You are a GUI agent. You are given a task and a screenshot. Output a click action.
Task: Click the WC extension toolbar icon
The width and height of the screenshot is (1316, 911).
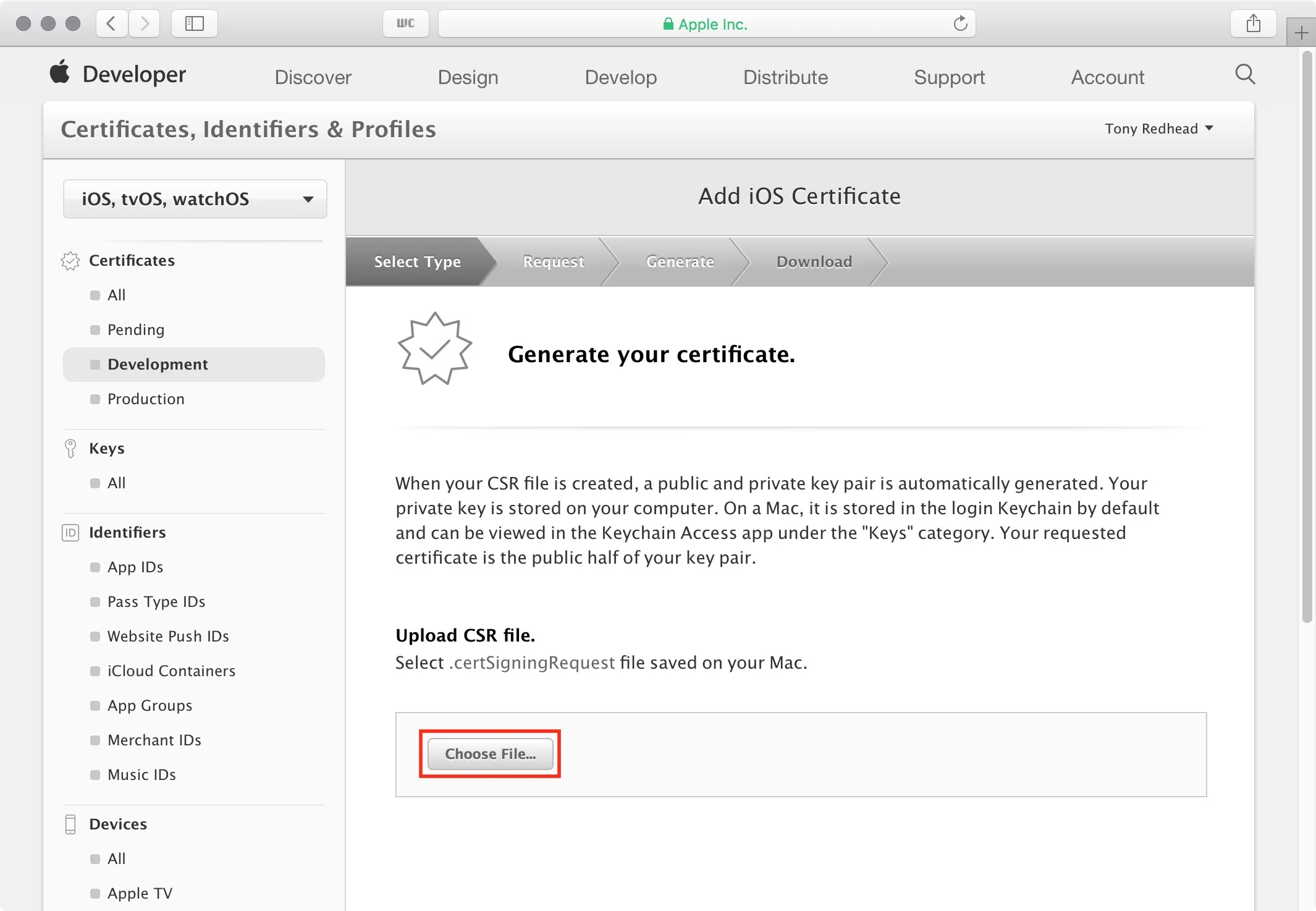(x=405, y=24)
